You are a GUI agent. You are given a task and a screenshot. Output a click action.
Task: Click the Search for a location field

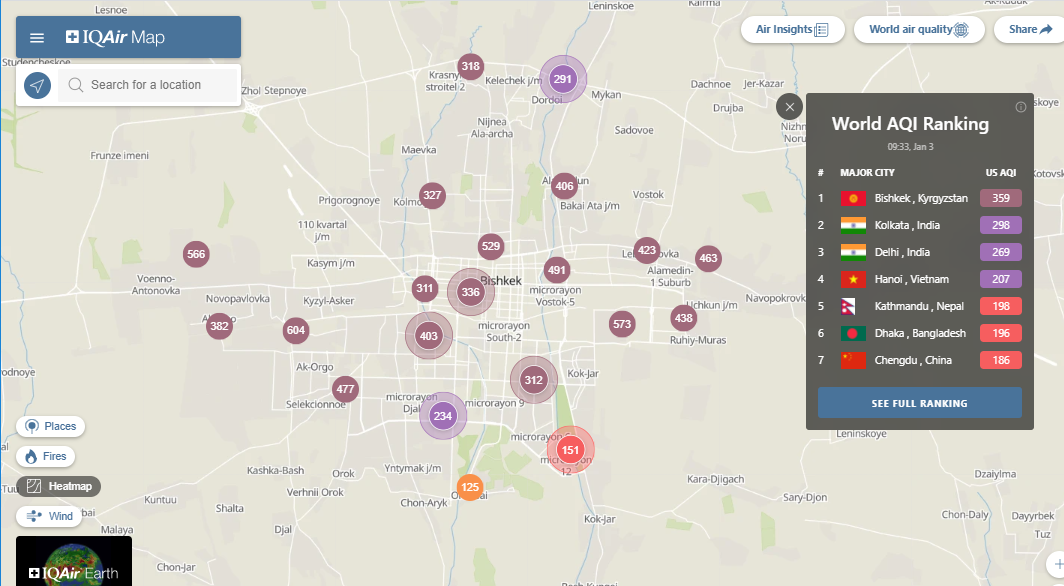(x=160, y=85)
